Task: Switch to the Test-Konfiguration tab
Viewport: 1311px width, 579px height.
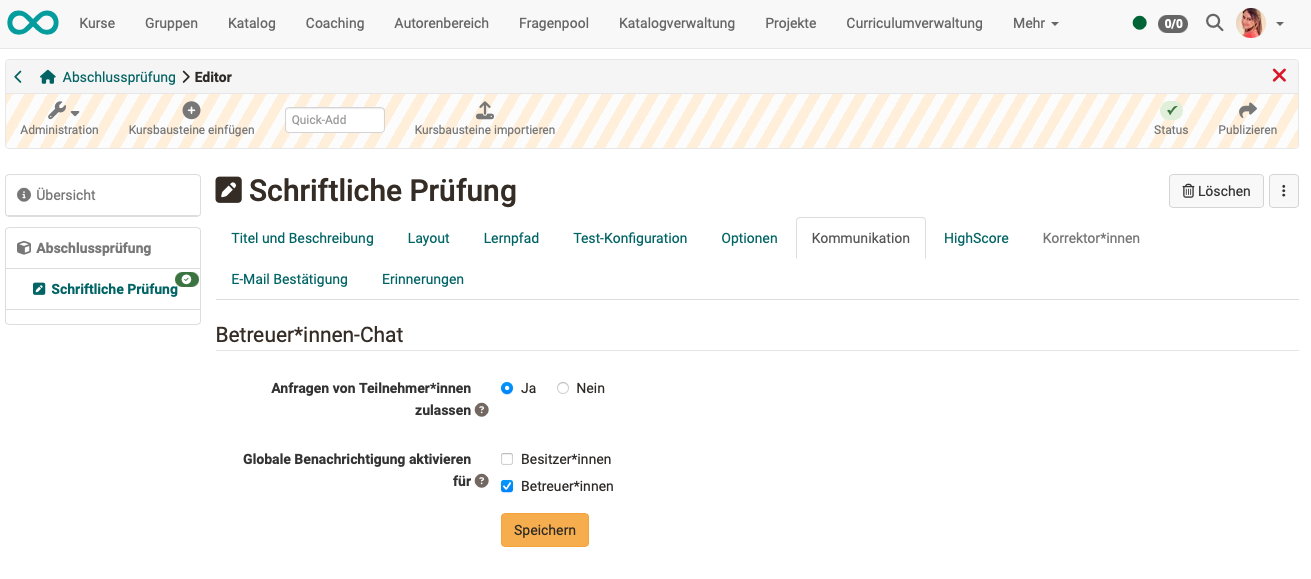Action: (630, 238)
